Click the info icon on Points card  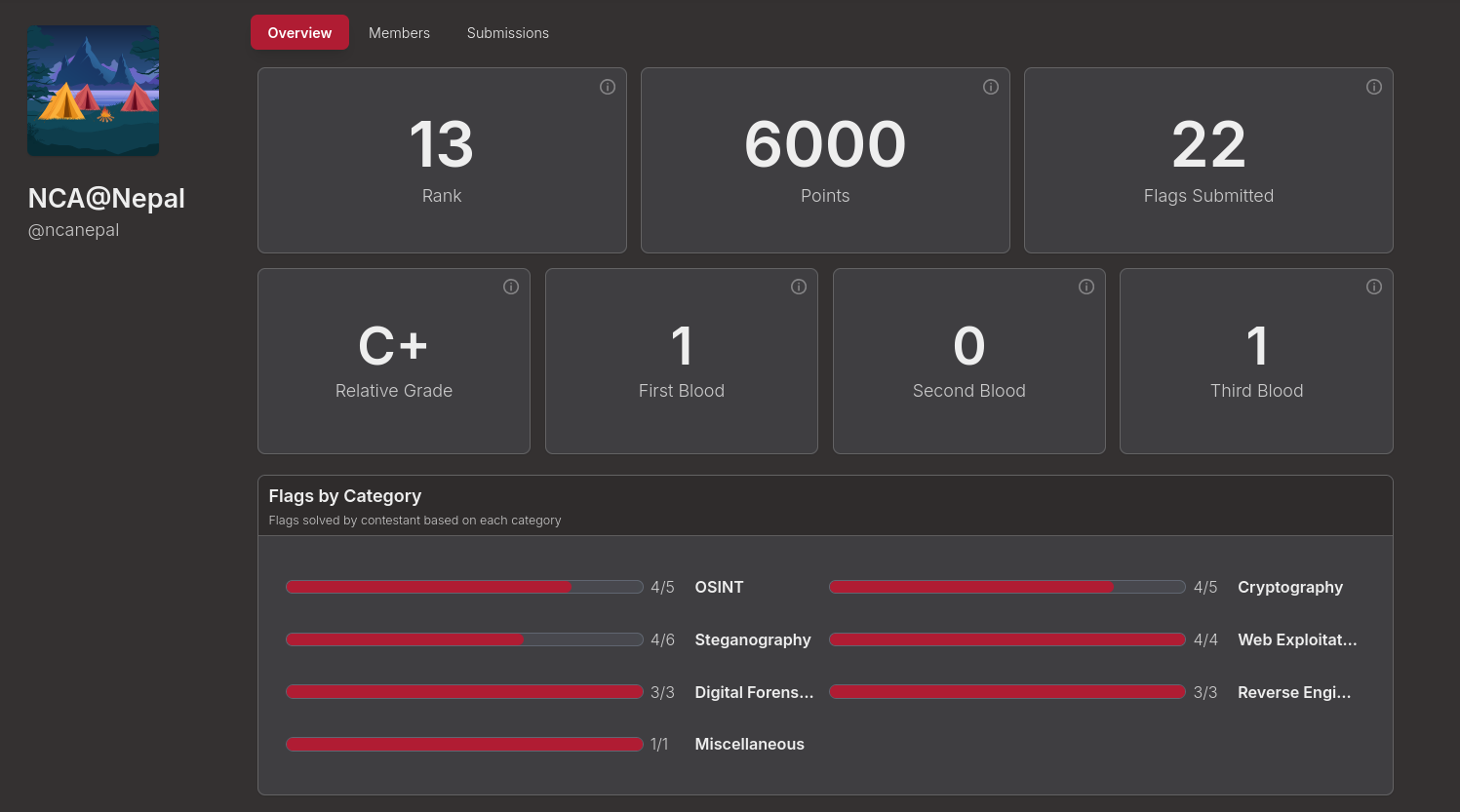tap(990, 87)
